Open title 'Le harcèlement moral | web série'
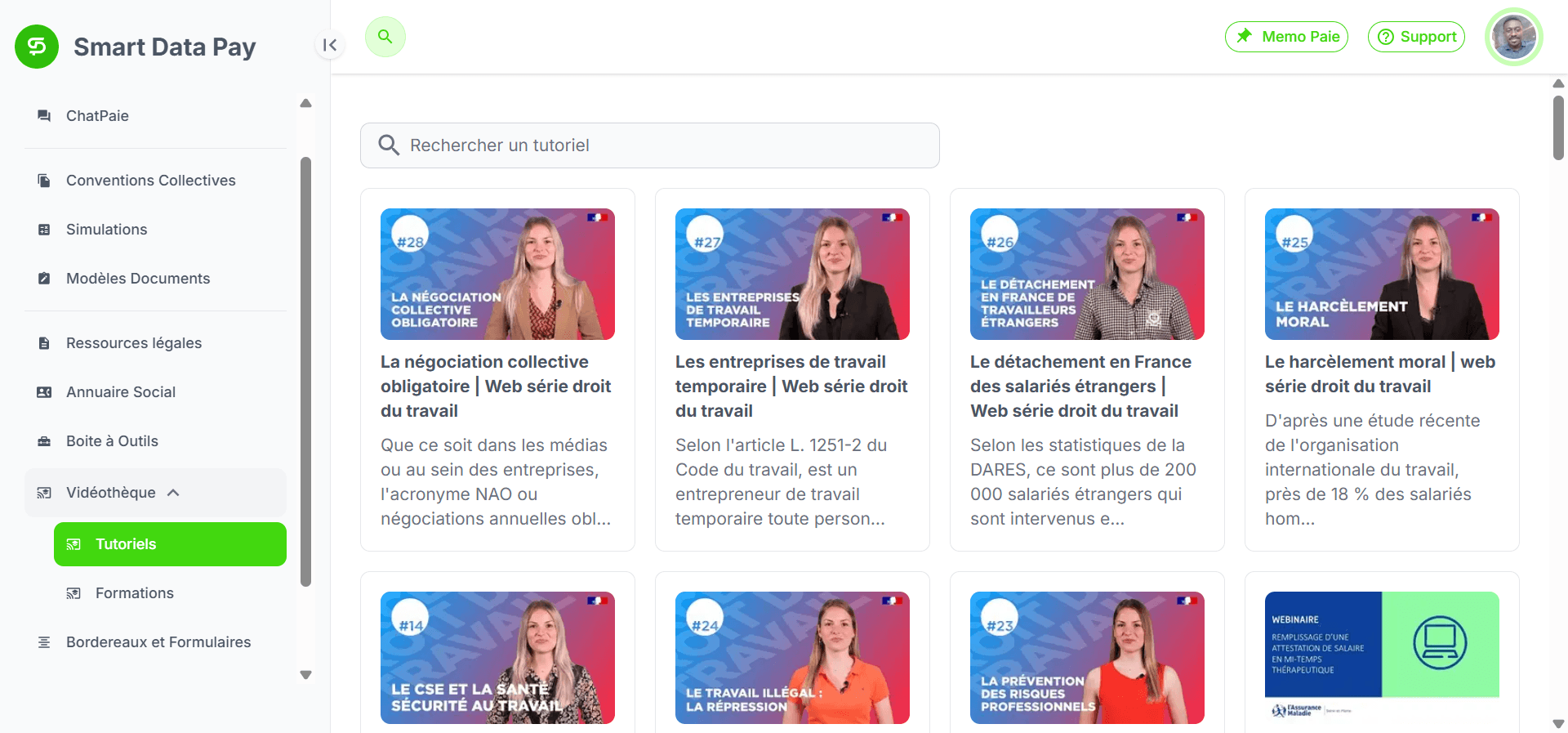This screenshot has width=1568, height=733. coord(1382,374)
